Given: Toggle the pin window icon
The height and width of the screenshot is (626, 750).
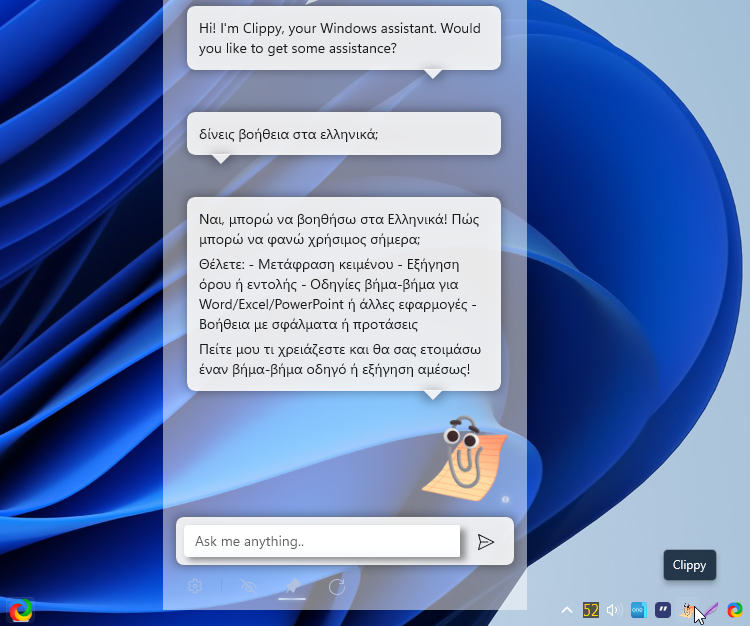Looking at the screenshot, I should [292, 587].
